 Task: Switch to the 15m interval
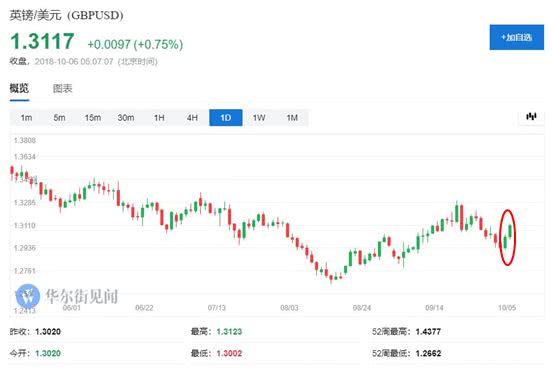93,118
